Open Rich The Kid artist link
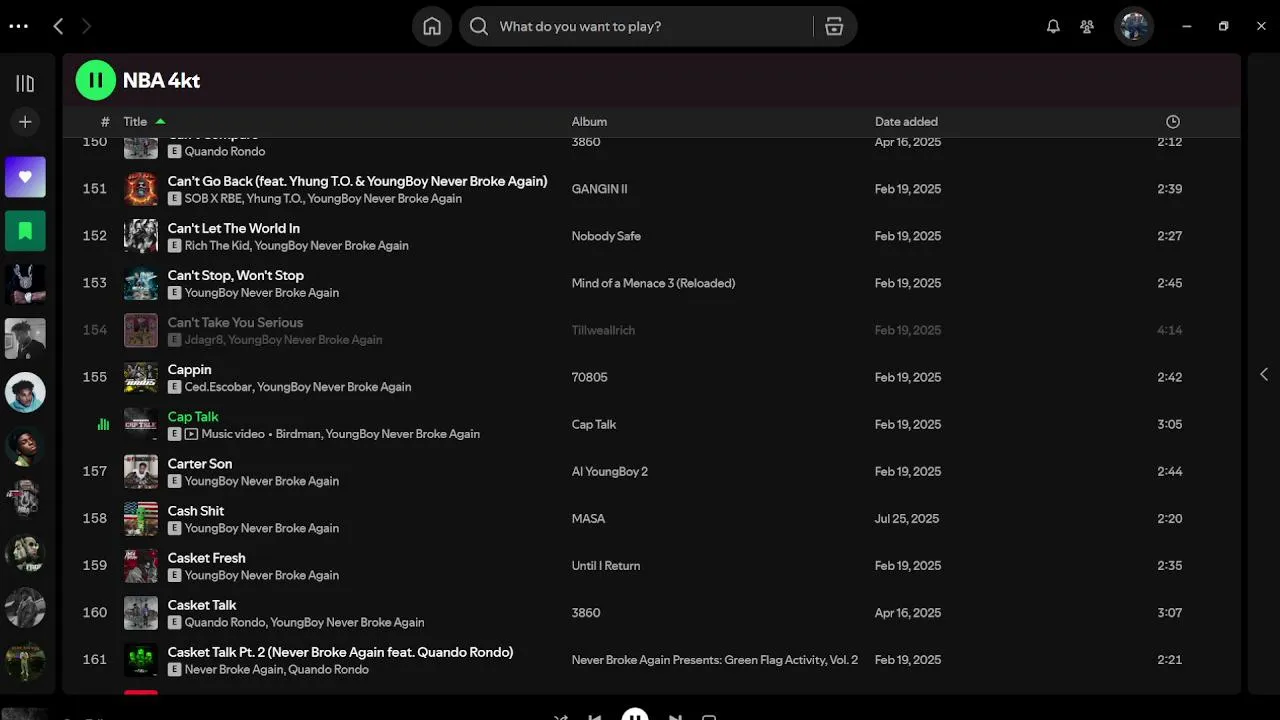 (x=216, y=246)
